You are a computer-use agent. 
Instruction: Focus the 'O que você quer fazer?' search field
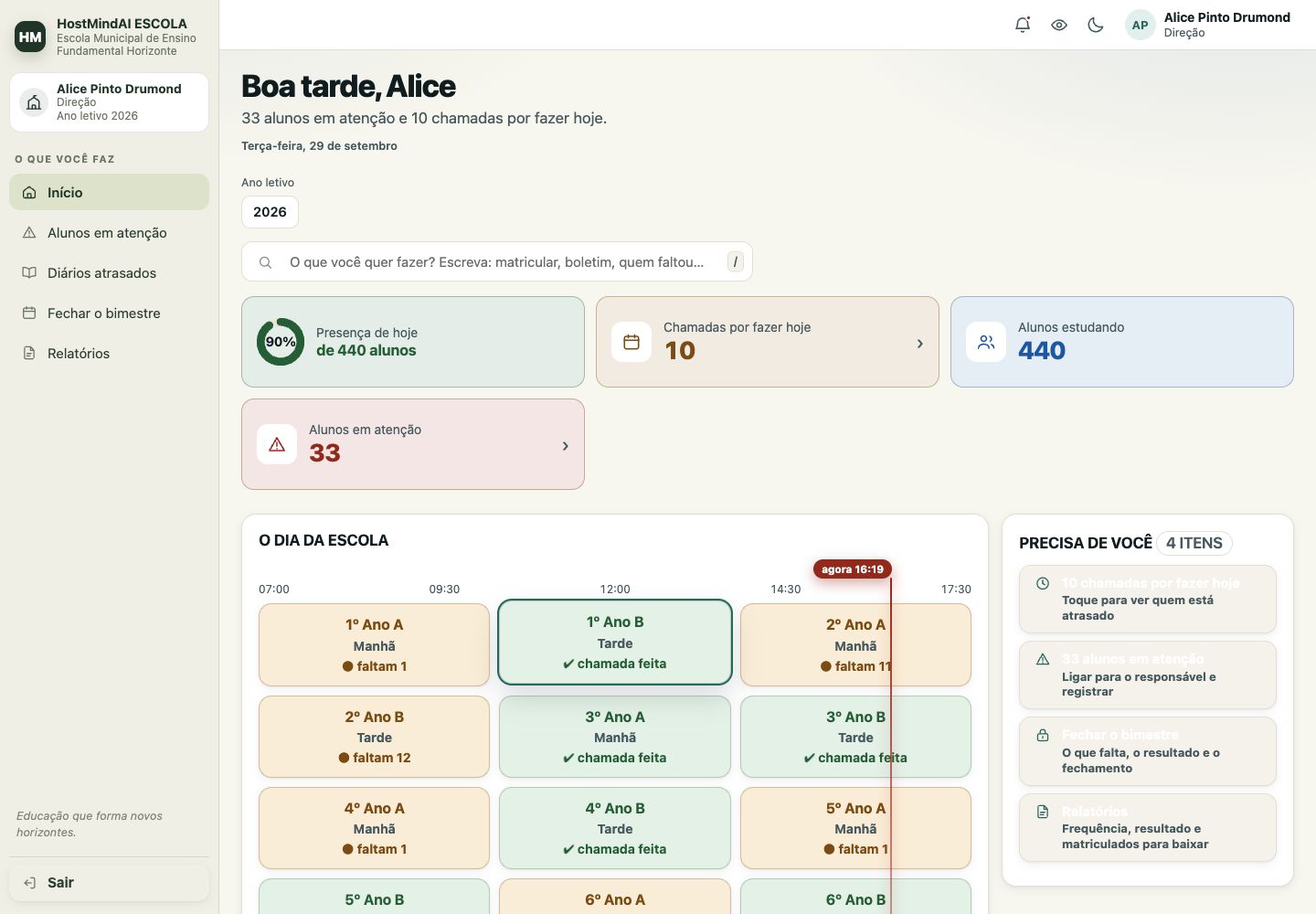tap(497, 262)
